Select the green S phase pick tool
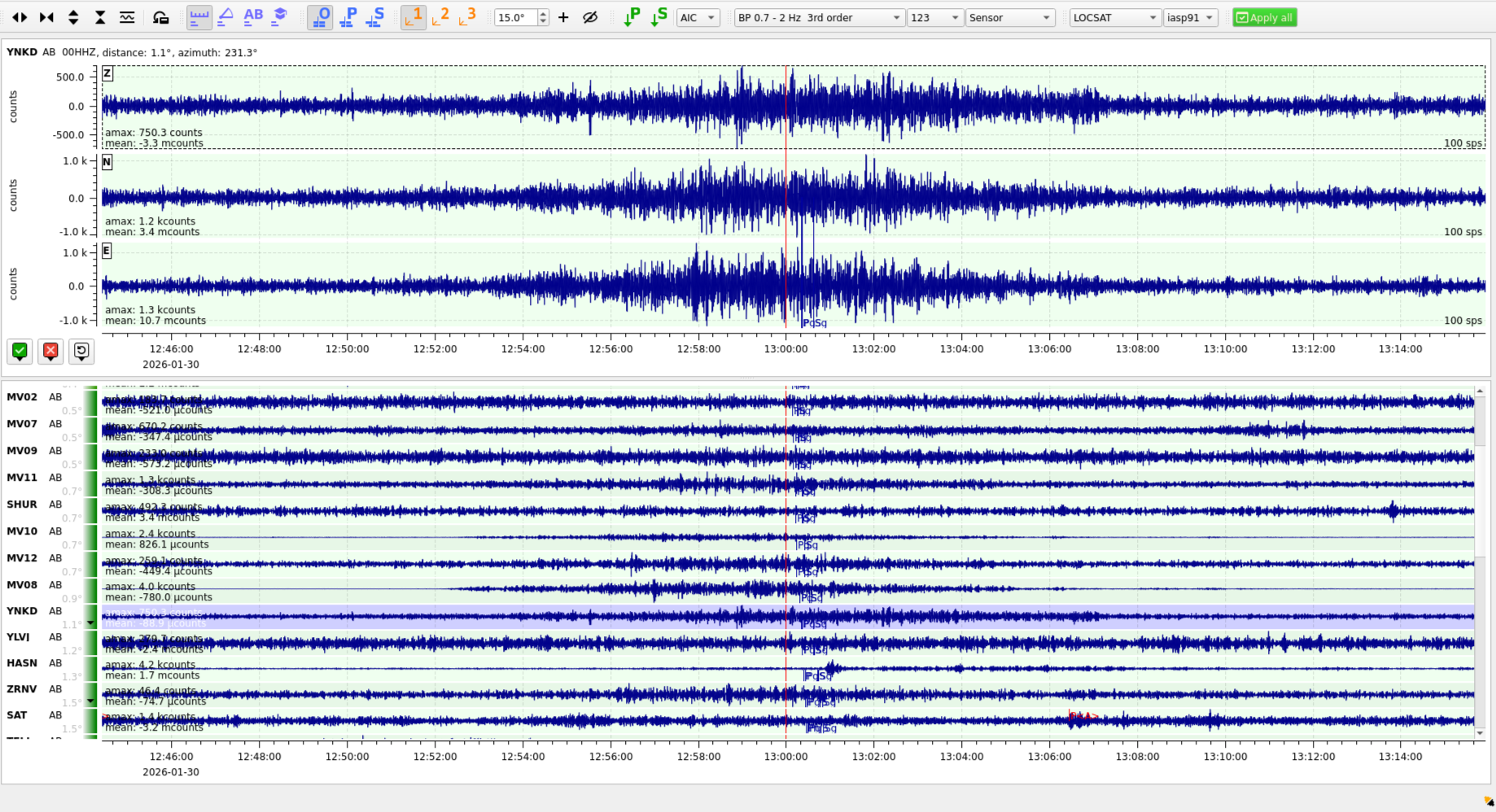Image resolution: width=1496 pixels, height=812 pixels. pos(659,17)
